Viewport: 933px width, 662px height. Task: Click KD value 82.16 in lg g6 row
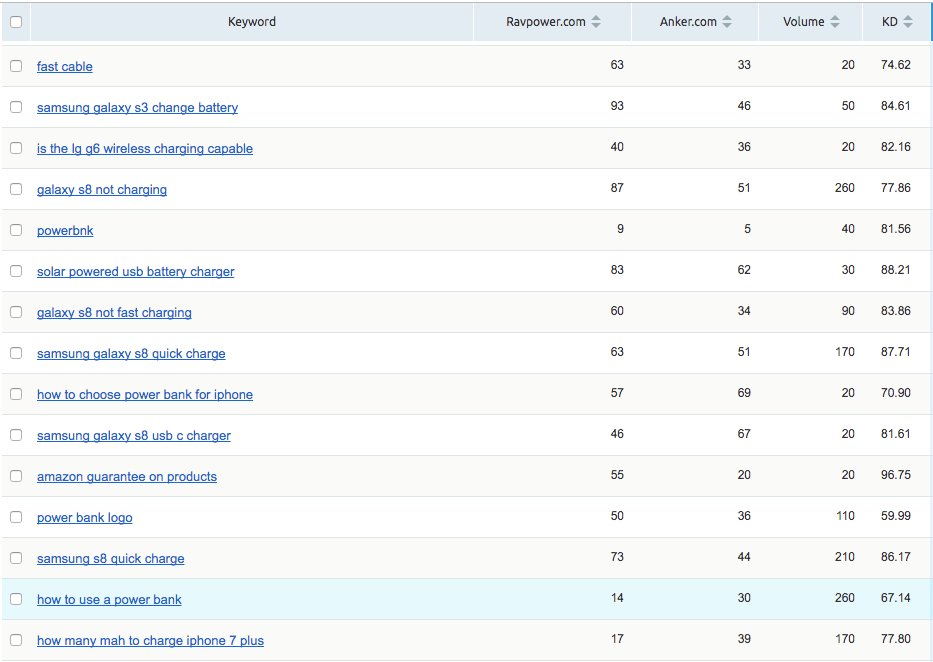896,147
